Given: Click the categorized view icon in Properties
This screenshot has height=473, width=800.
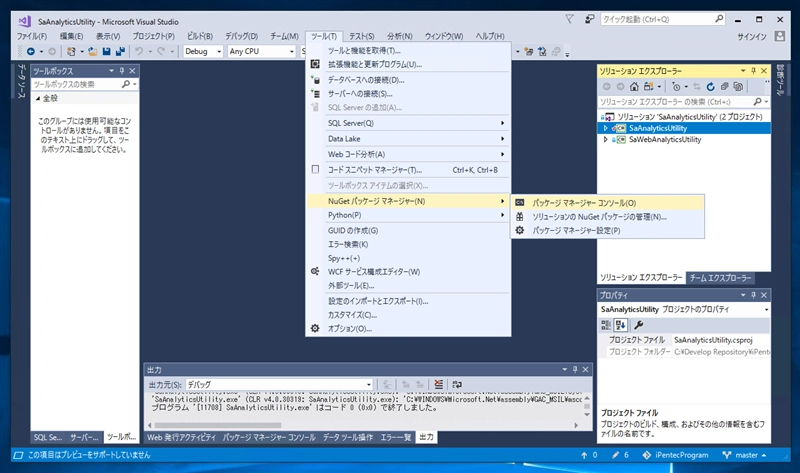Looking at the screenshot, I should coord(606,325).
